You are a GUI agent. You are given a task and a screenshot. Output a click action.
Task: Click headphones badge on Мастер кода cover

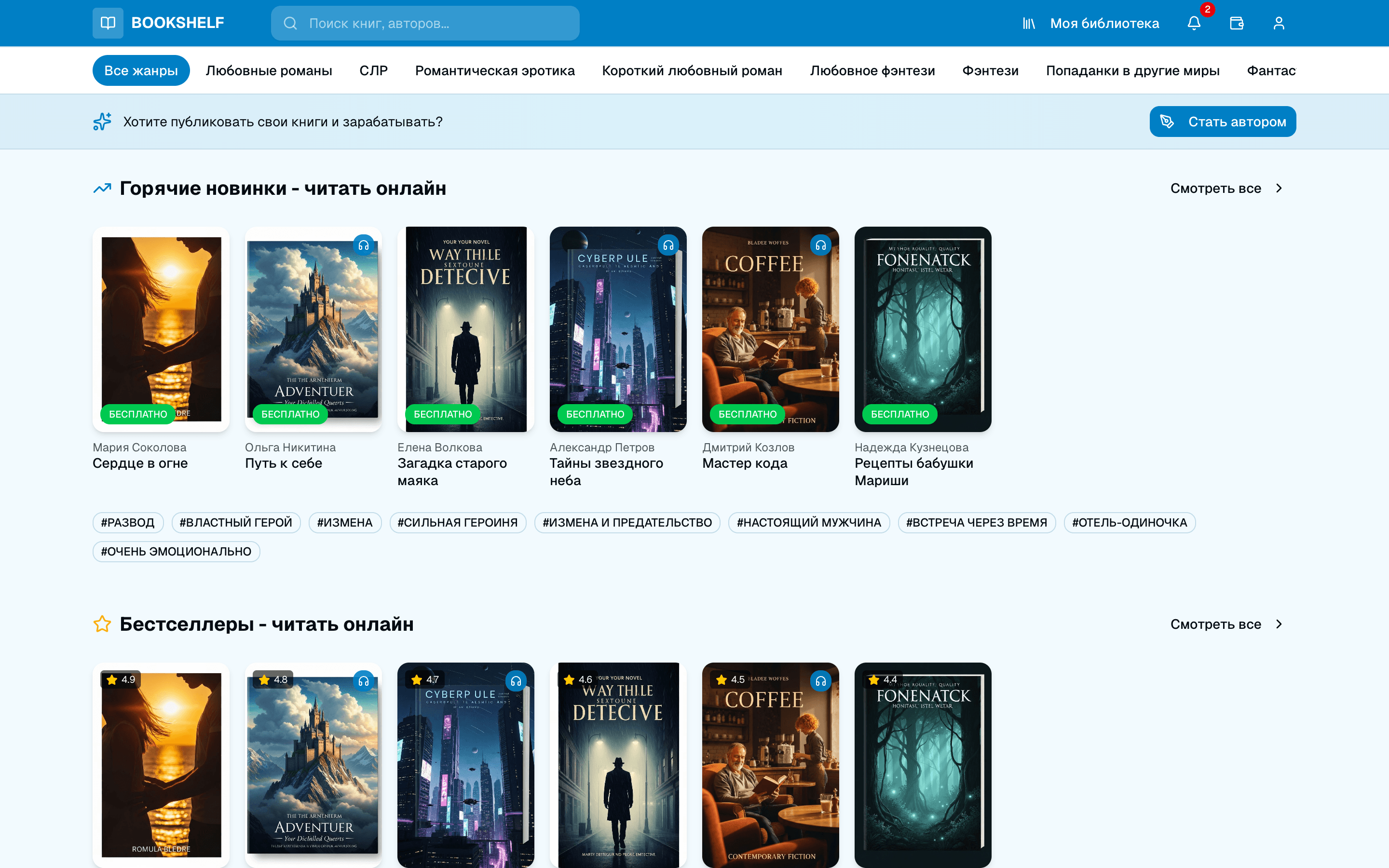tap(821, 246)
